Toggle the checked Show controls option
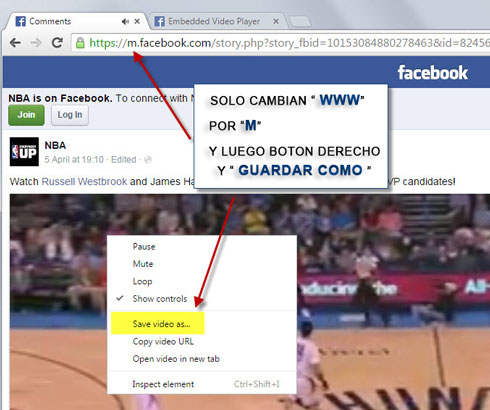Screen dimensions: 490x410 (x=202, y=299)
